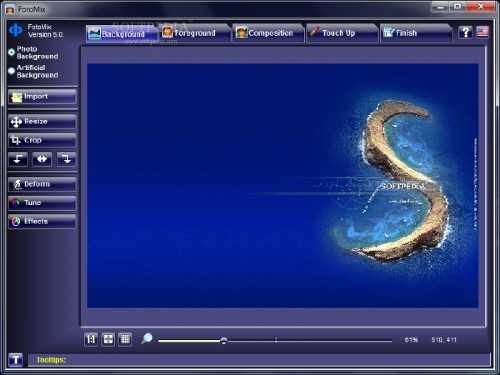This screenshot has height=375, width=500.
Task: Open help with the question mark icon
Action: coord(465,32)
